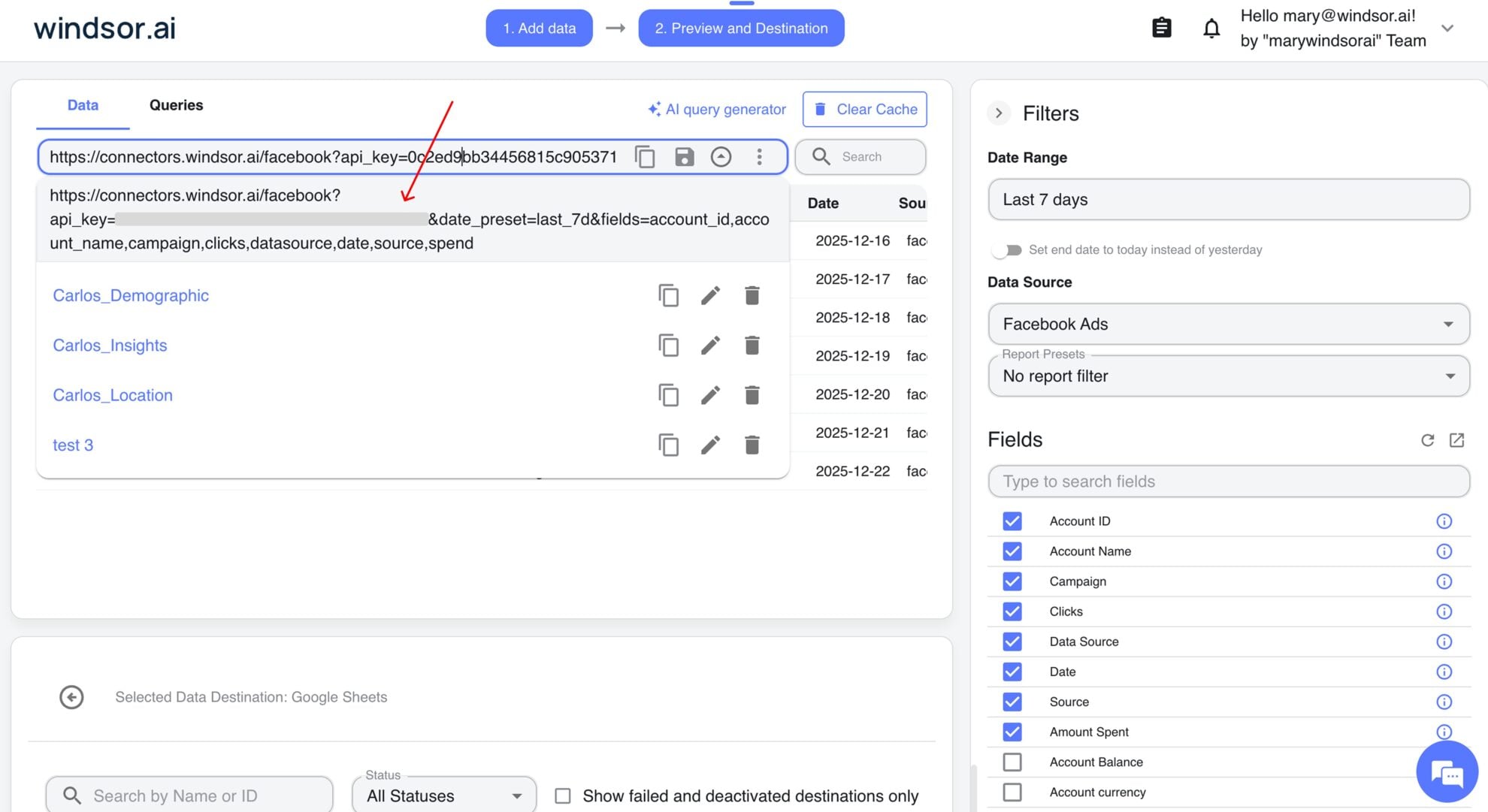The width and height of the screenshot is (1488, 812).
Task: Open the clipboard icon in the top bar
Action: coord(1161,28)
